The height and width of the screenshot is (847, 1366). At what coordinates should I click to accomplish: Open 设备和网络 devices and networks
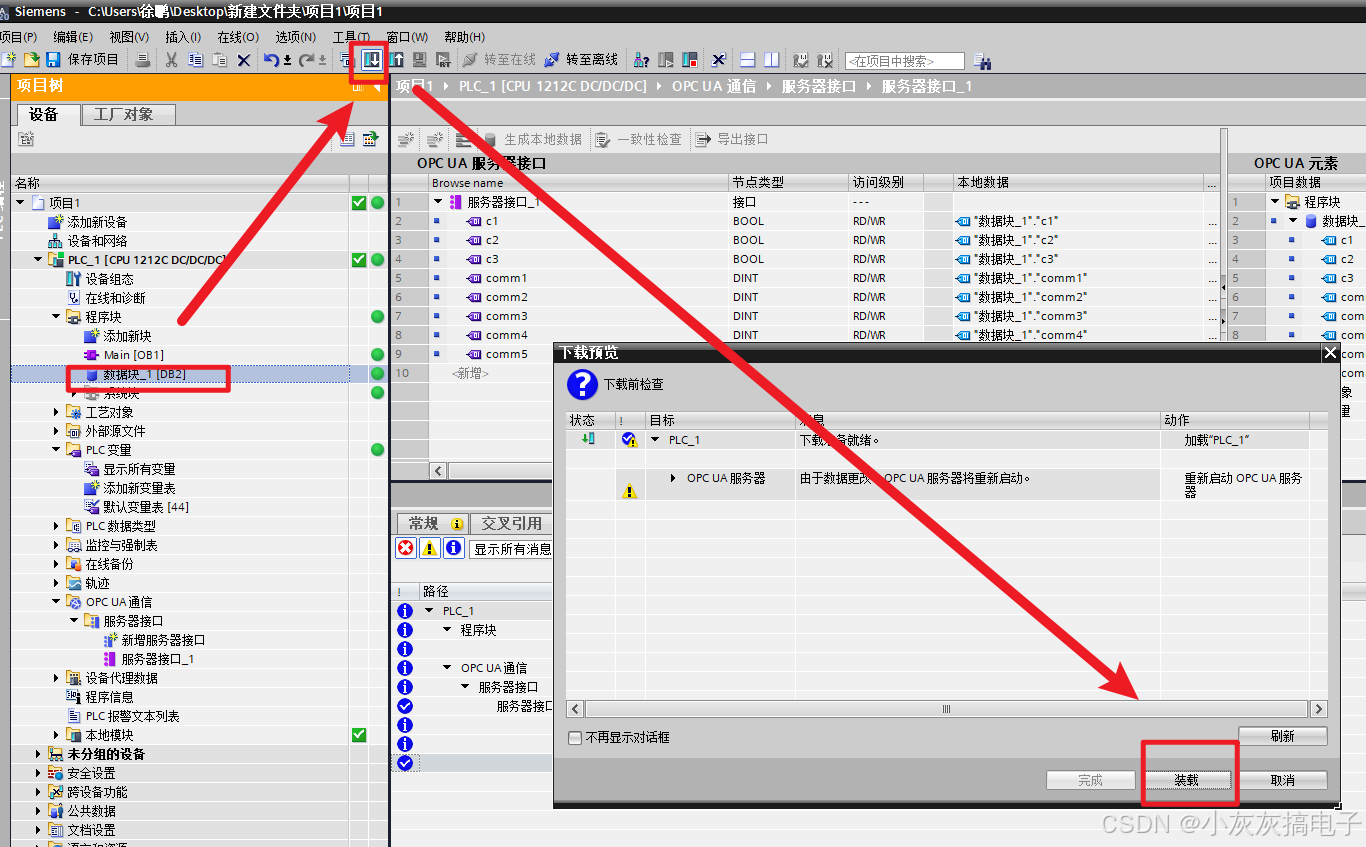point(88,241)
